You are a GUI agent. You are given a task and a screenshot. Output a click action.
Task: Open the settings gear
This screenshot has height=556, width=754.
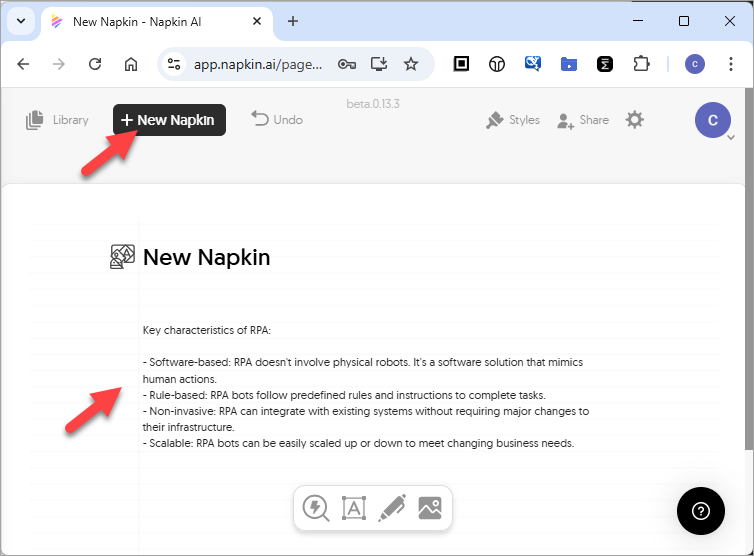(x=635, y=120)
